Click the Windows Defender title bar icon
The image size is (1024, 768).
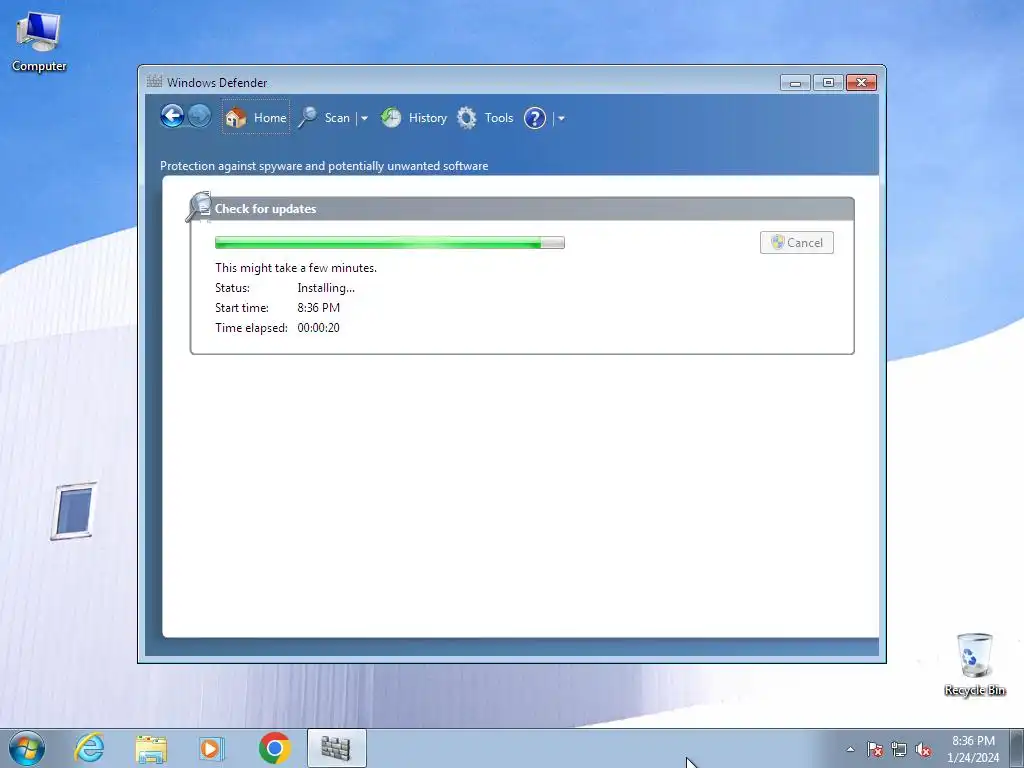(154, 82)
